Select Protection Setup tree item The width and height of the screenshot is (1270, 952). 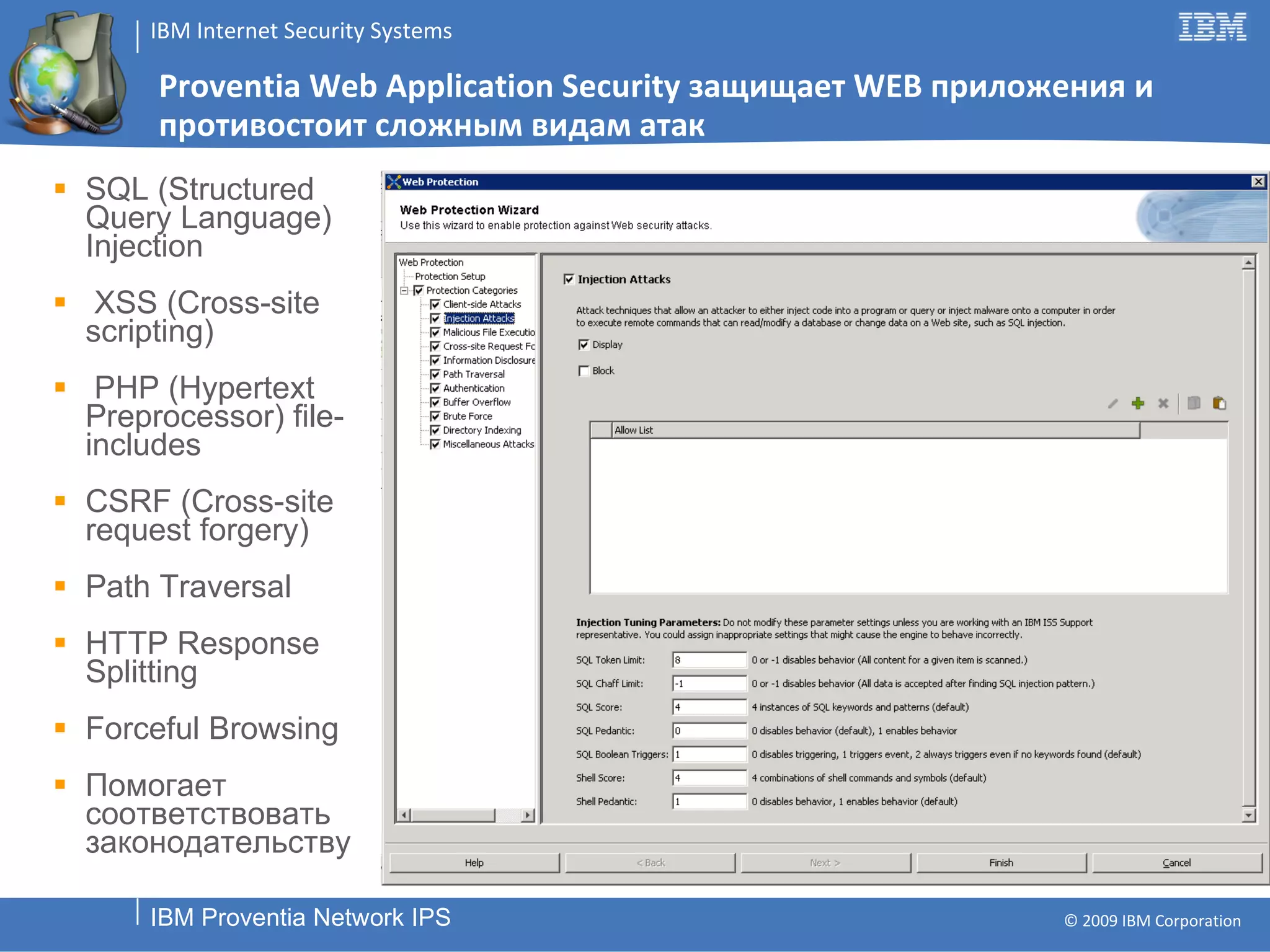click(450, 276)
